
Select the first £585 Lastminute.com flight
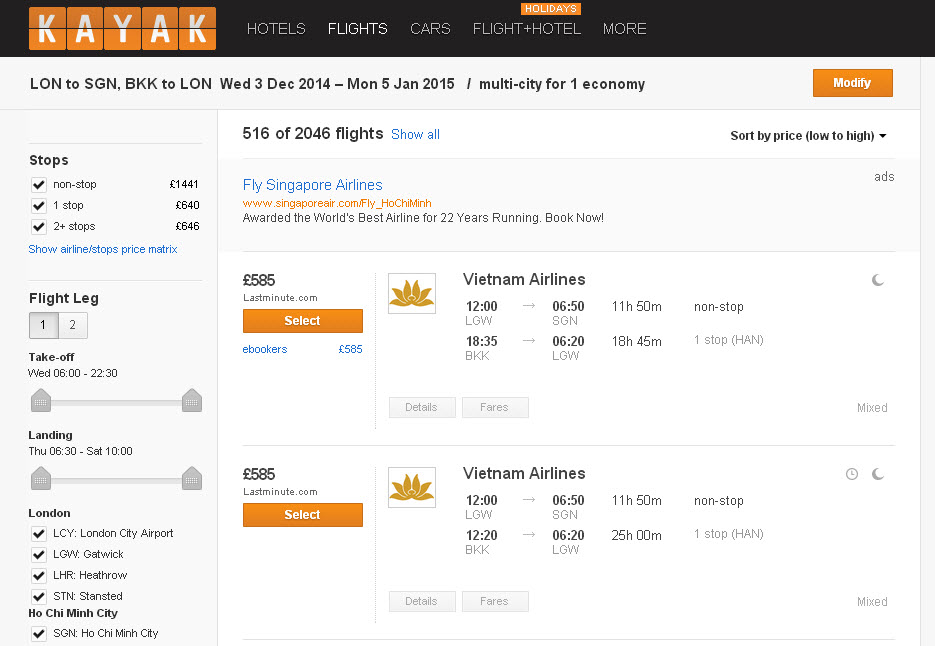[x=302, y=320]
